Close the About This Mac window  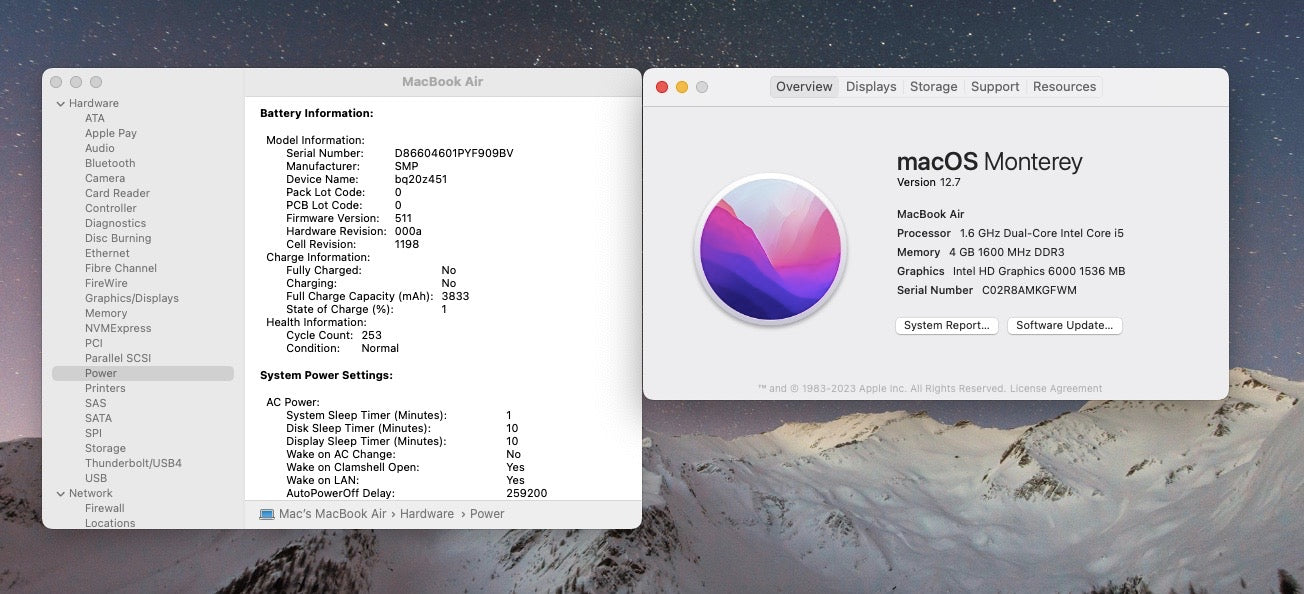662,87
